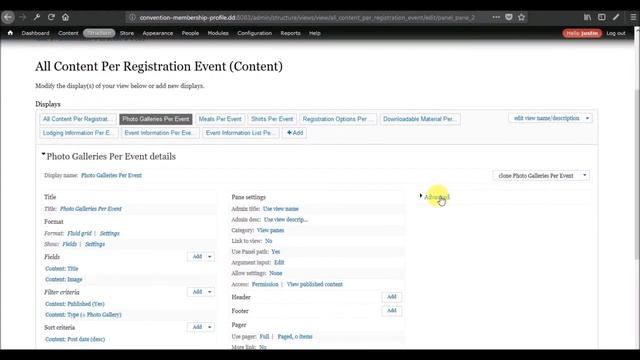Click the browser forward arrow
The width and height of the screenshot is (640, 360).
click(22, 17)
